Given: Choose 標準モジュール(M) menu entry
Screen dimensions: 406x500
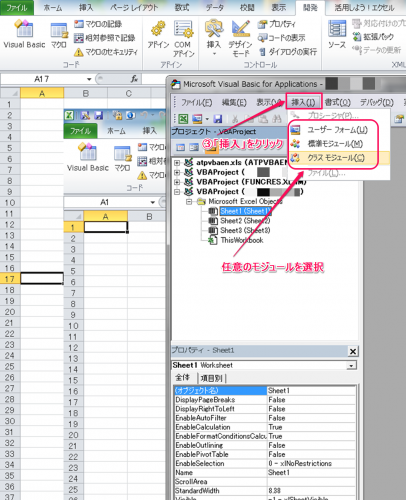Looking at the screenshot, I should [x=335, y=144].
